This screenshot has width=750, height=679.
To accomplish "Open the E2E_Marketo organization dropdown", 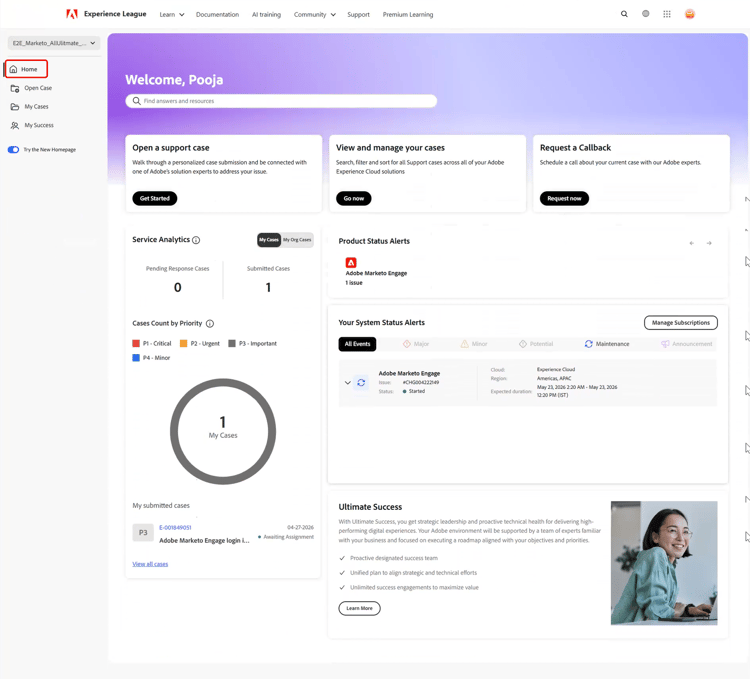I will pos(54,43).
